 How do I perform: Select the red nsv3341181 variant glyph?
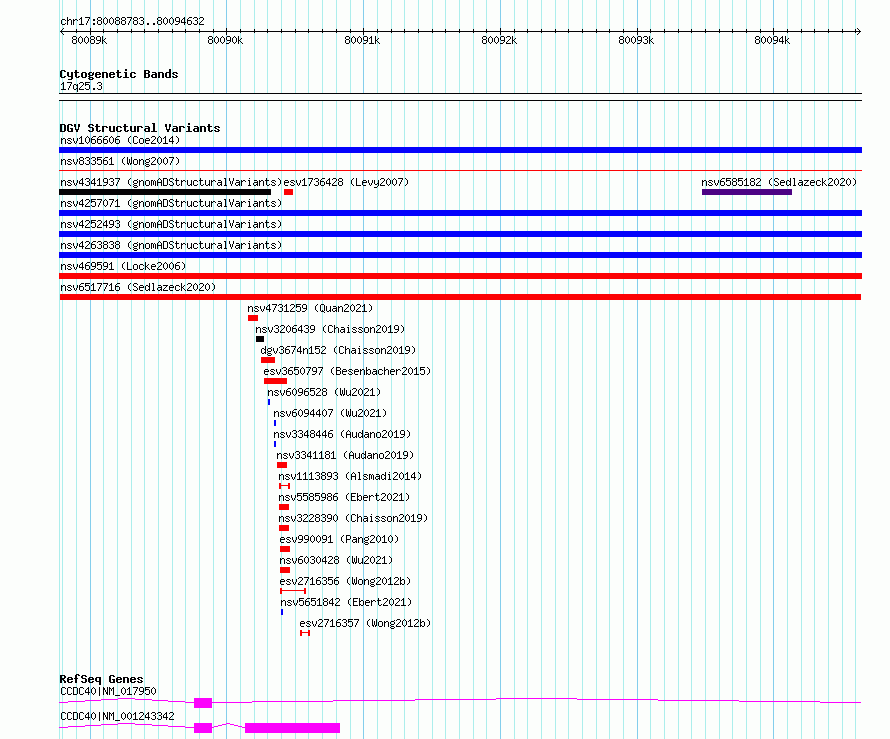tap(282, 465)
